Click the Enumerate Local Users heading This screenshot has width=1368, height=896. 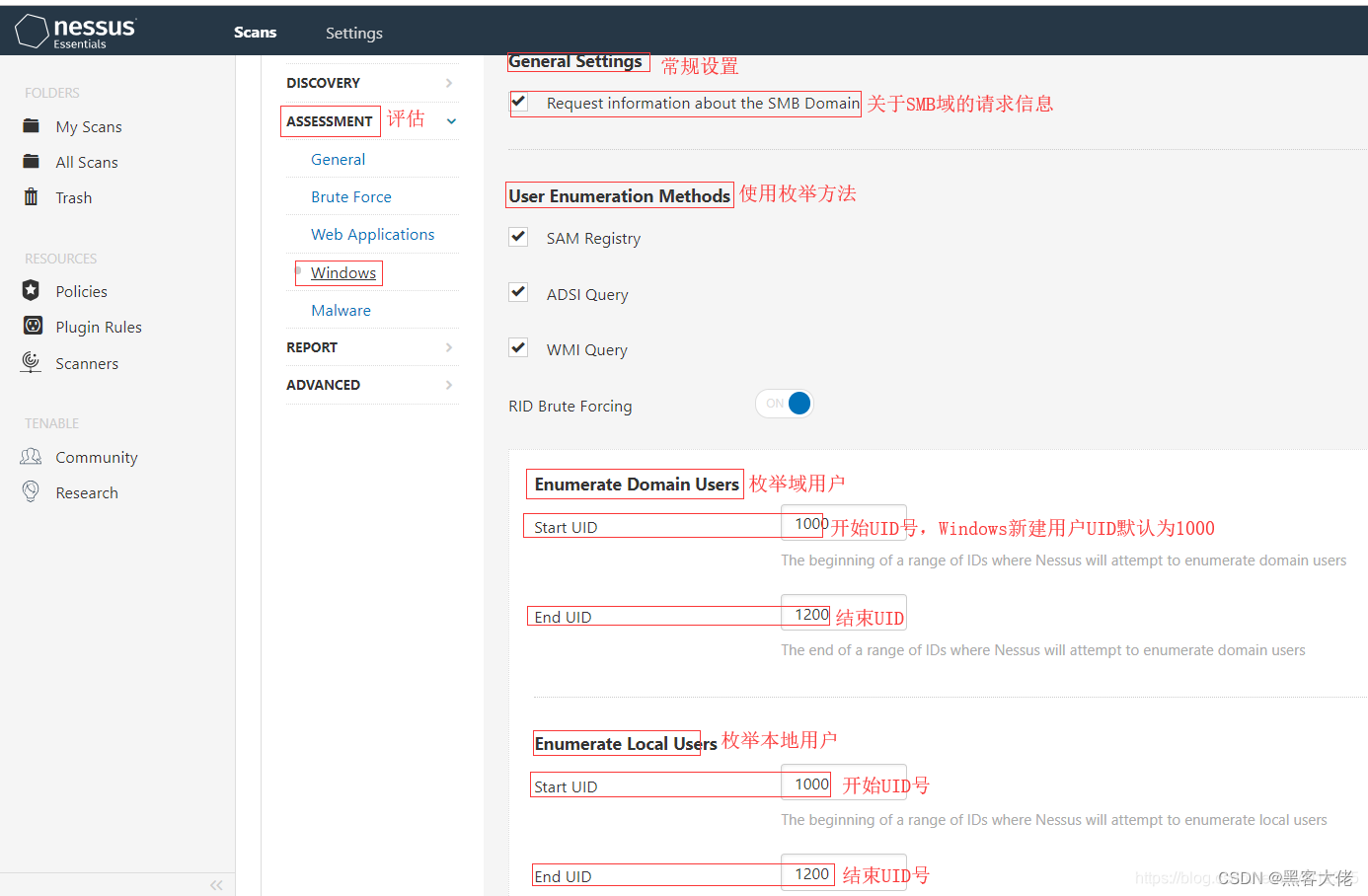pyautogui.click(x=626, y=743)
